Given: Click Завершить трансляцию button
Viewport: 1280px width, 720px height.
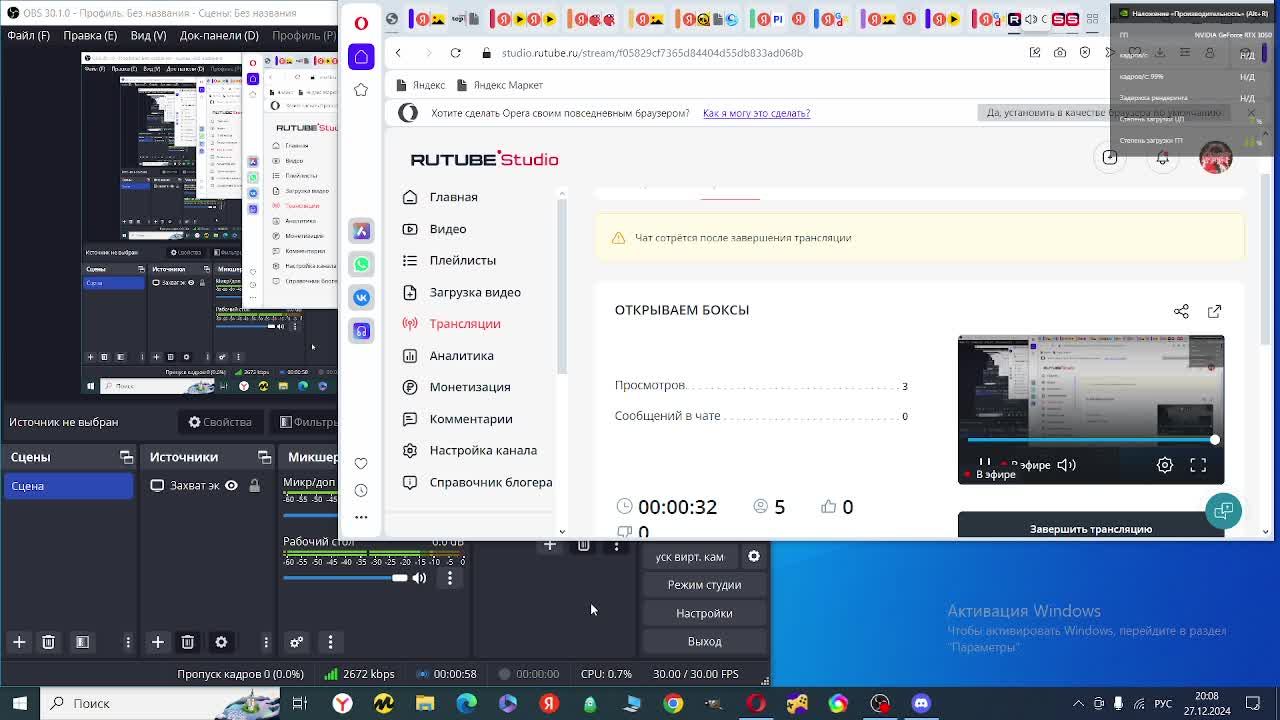Looking at the screenshot, I should coord(1091,525).
